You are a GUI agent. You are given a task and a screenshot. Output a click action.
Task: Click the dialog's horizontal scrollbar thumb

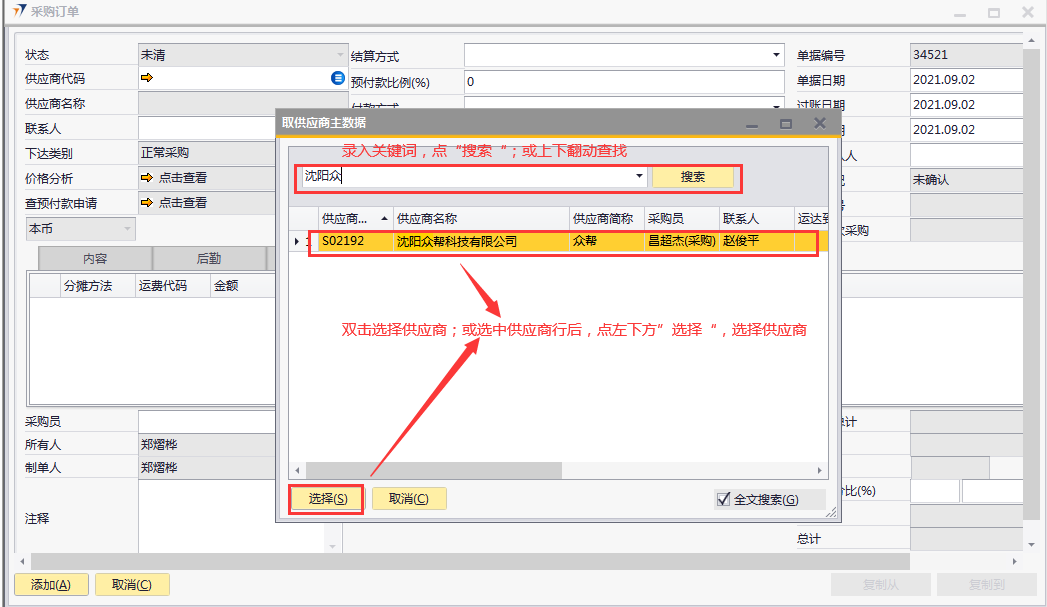click(433, 470)
